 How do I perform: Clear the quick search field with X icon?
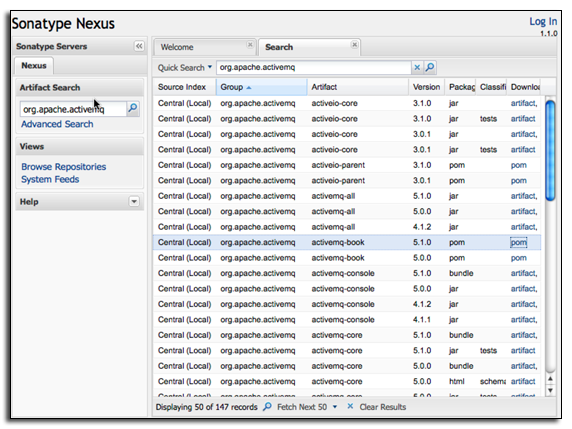(417, 67)
